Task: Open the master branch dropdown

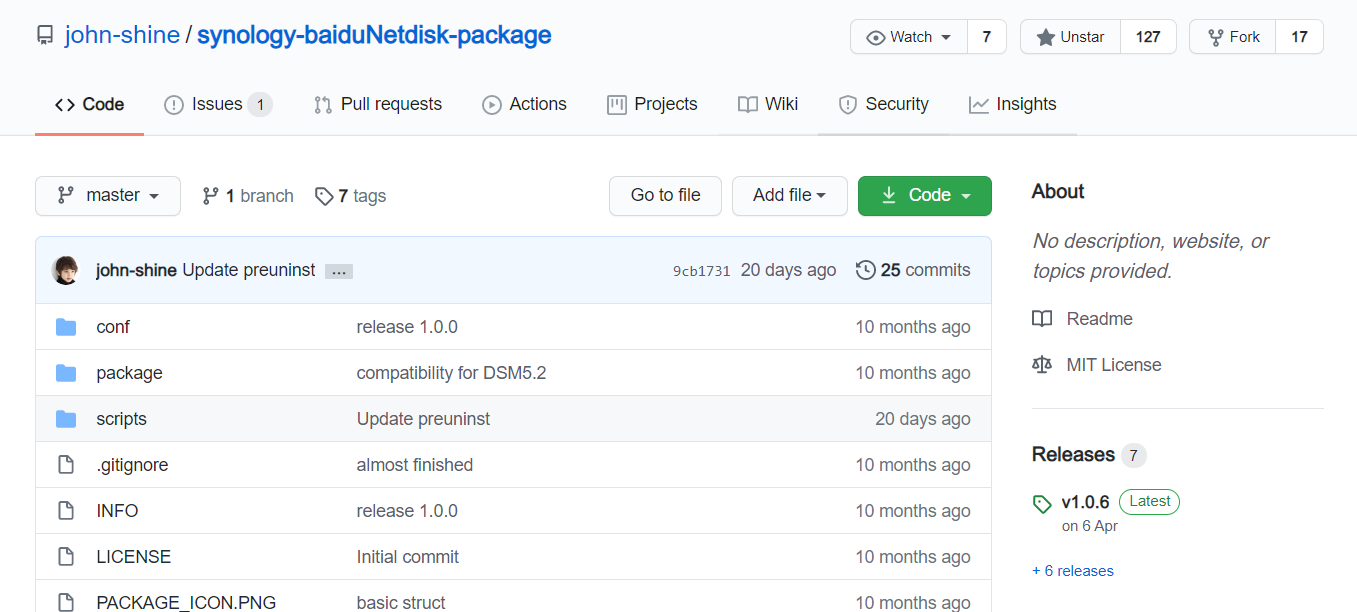Action: 108,196
